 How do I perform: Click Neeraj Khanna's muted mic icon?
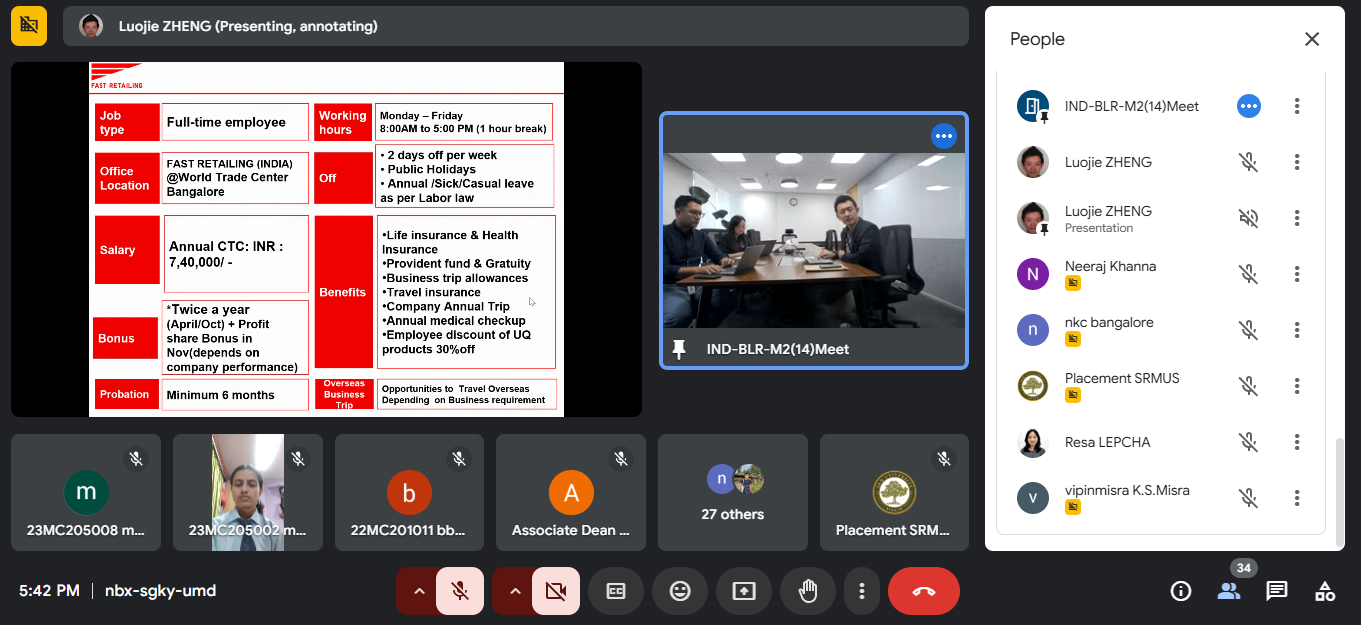(1248, 274)
